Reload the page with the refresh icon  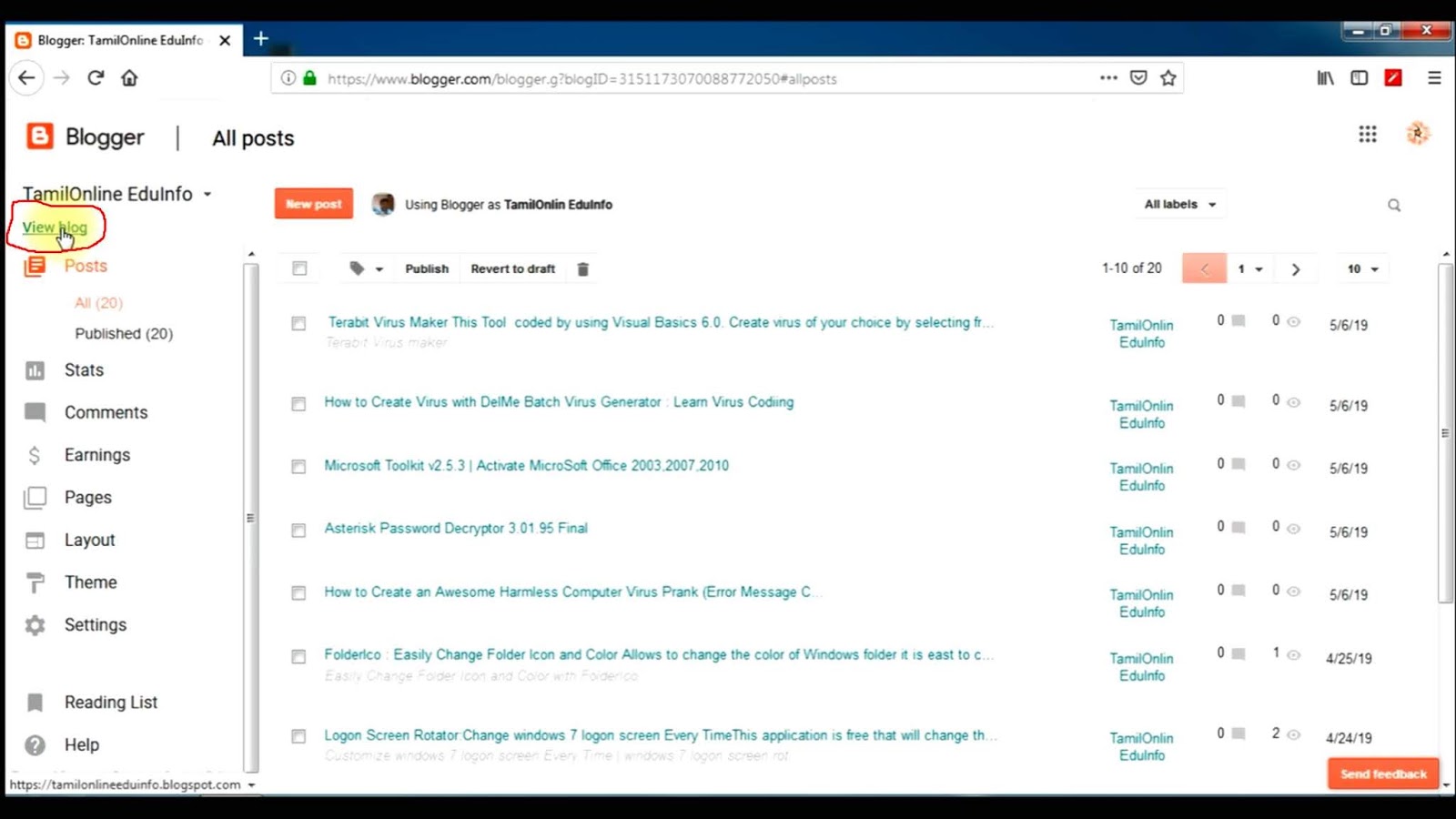click(x=96, y=78)
